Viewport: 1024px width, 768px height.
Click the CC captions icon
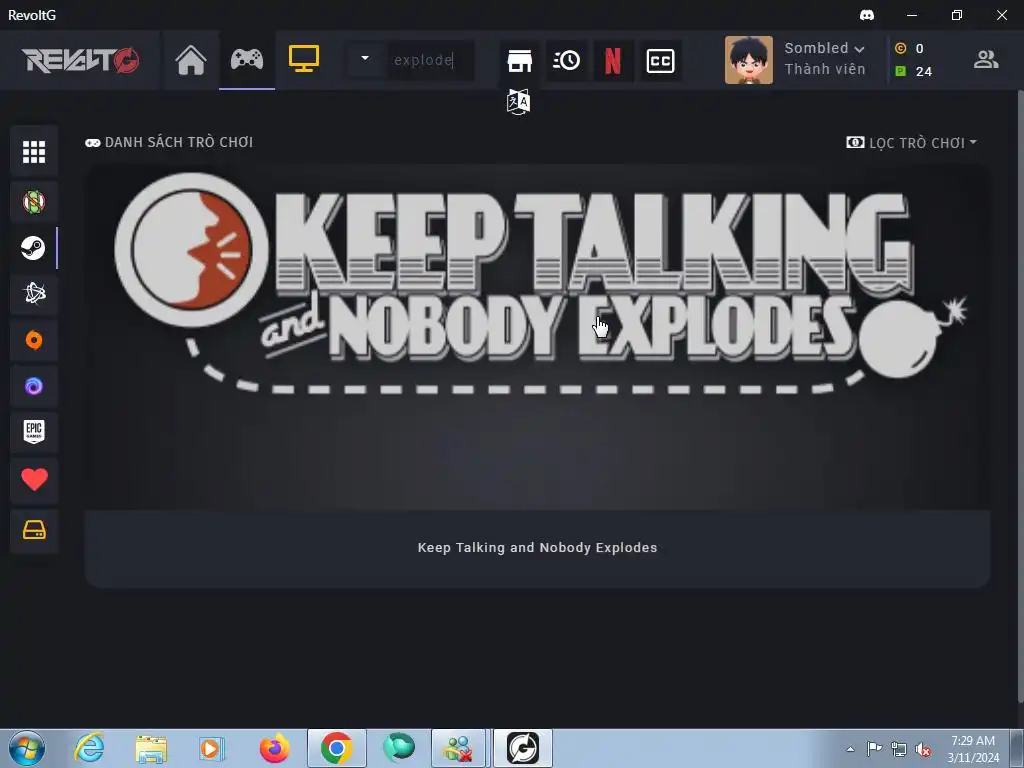click(660, 61)
